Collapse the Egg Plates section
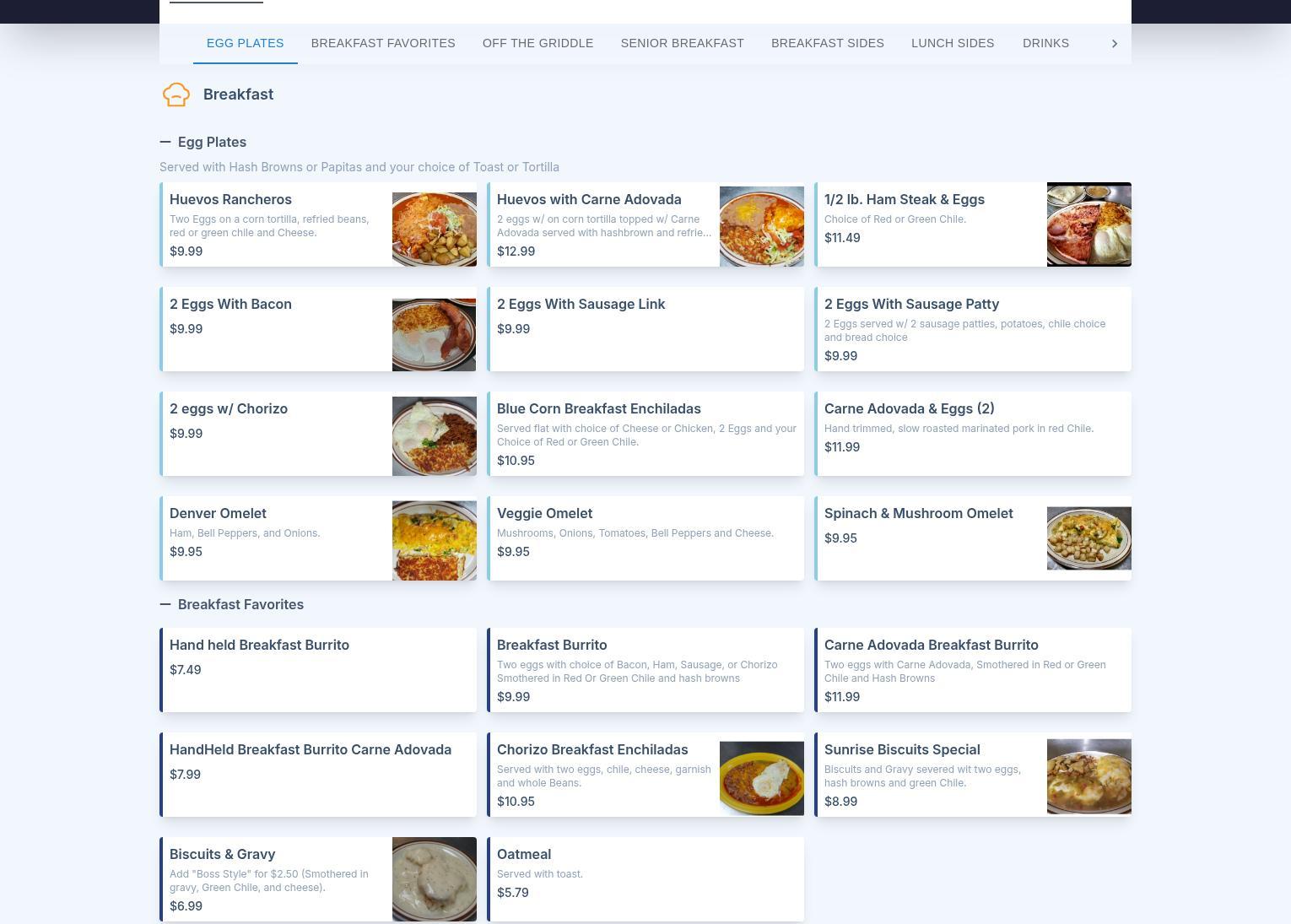This screenshot has width=1291, height=924. coord(165,143)
